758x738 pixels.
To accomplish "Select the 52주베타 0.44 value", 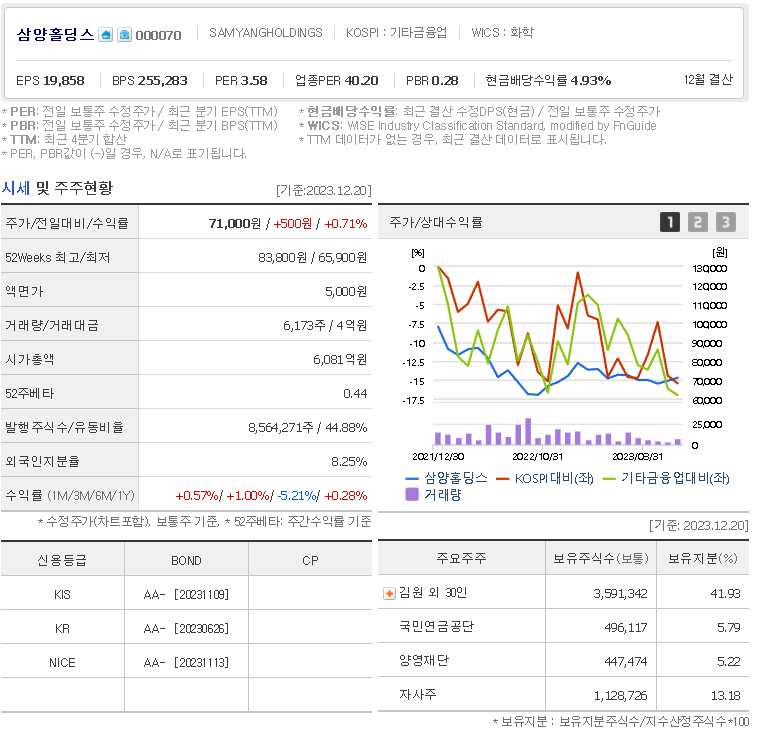I will (355, 393).
